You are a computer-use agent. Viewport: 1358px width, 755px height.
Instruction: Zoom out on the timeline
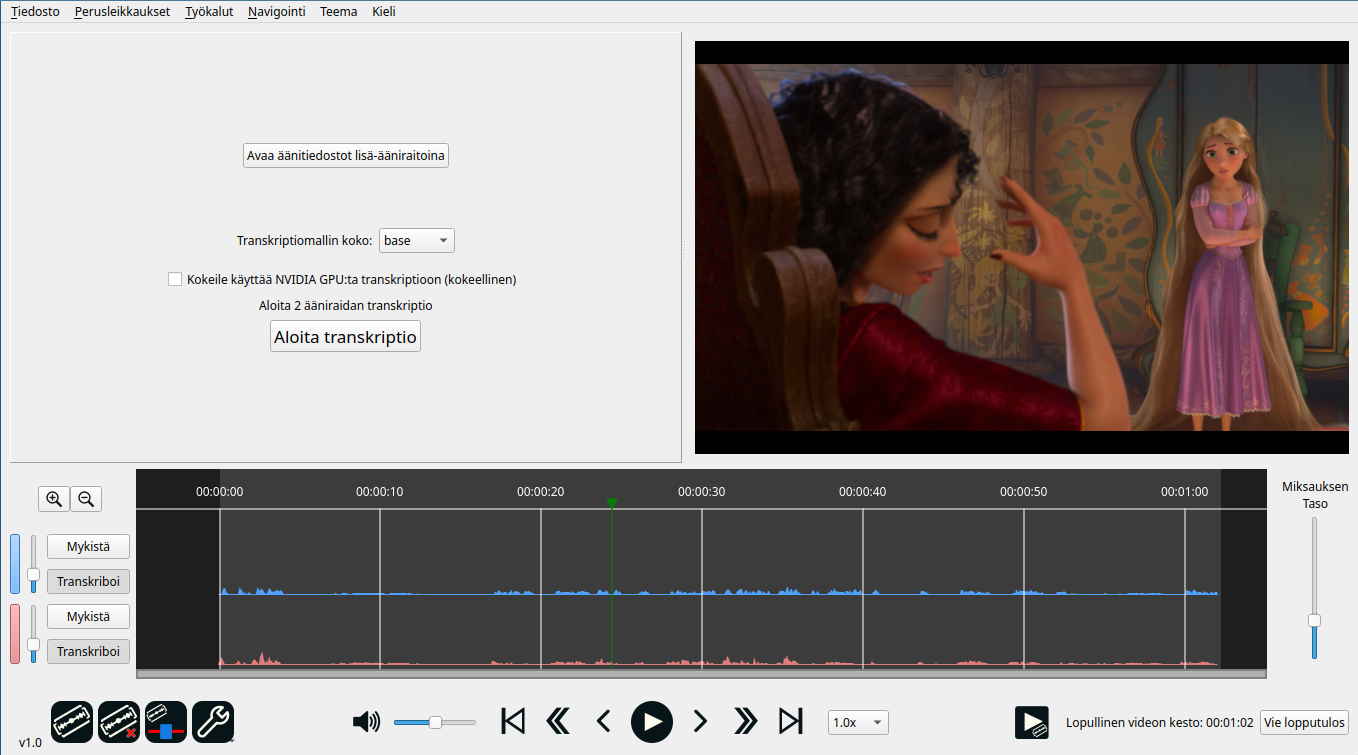click(86, 499)
